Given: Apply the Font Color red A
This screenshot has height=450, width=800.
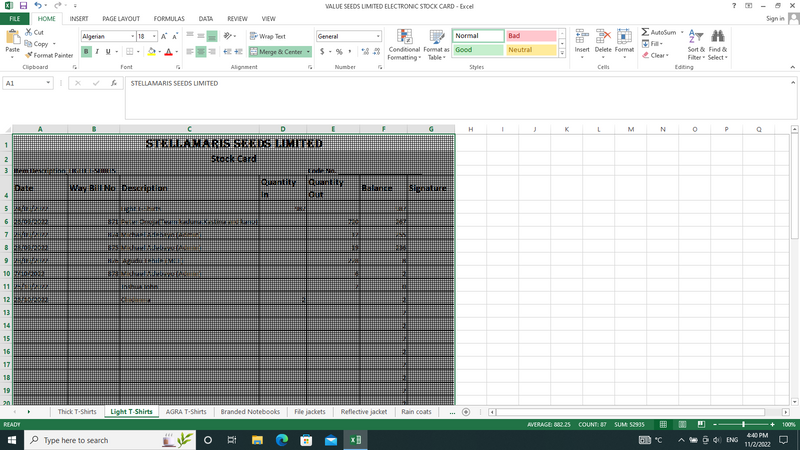Looking at the screenshot, I should tap(168, 52).
